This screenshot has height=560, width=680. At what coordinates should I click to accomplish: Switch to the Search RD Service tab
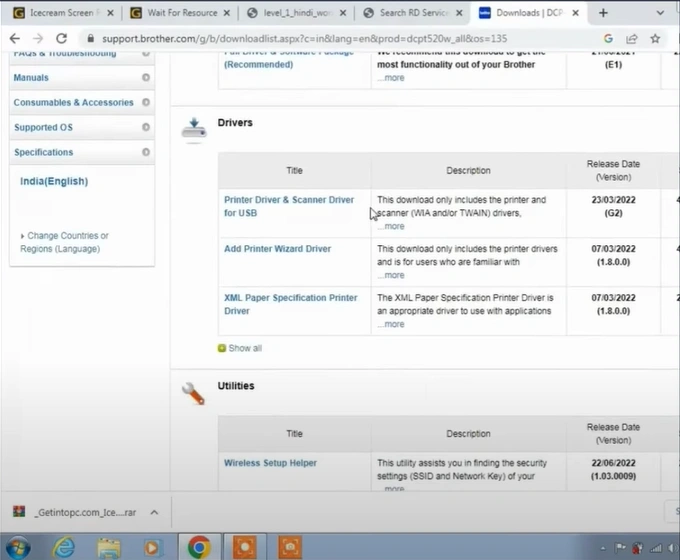[408, 13]
